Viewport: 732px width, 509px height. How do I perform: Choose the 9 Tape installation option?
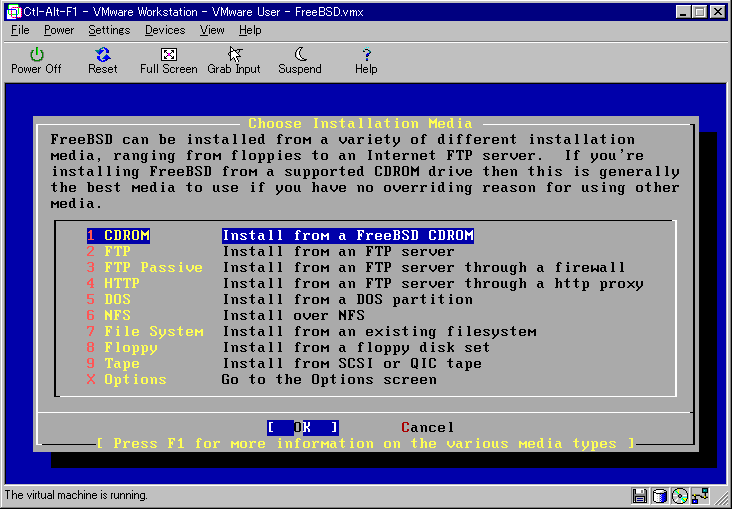click(113, 363)
